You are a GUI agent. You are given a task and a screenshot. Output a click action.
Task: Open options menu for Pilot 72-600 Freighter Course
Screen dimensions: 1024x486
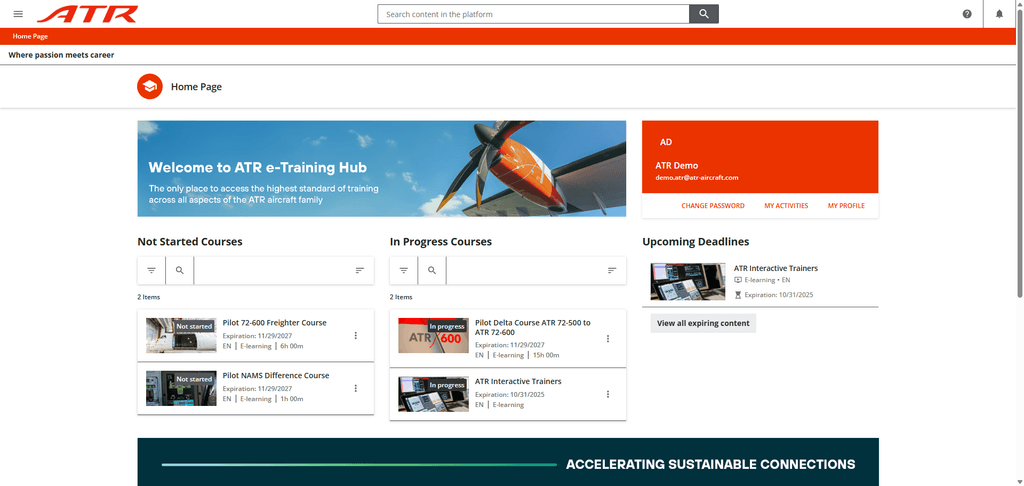356,336
